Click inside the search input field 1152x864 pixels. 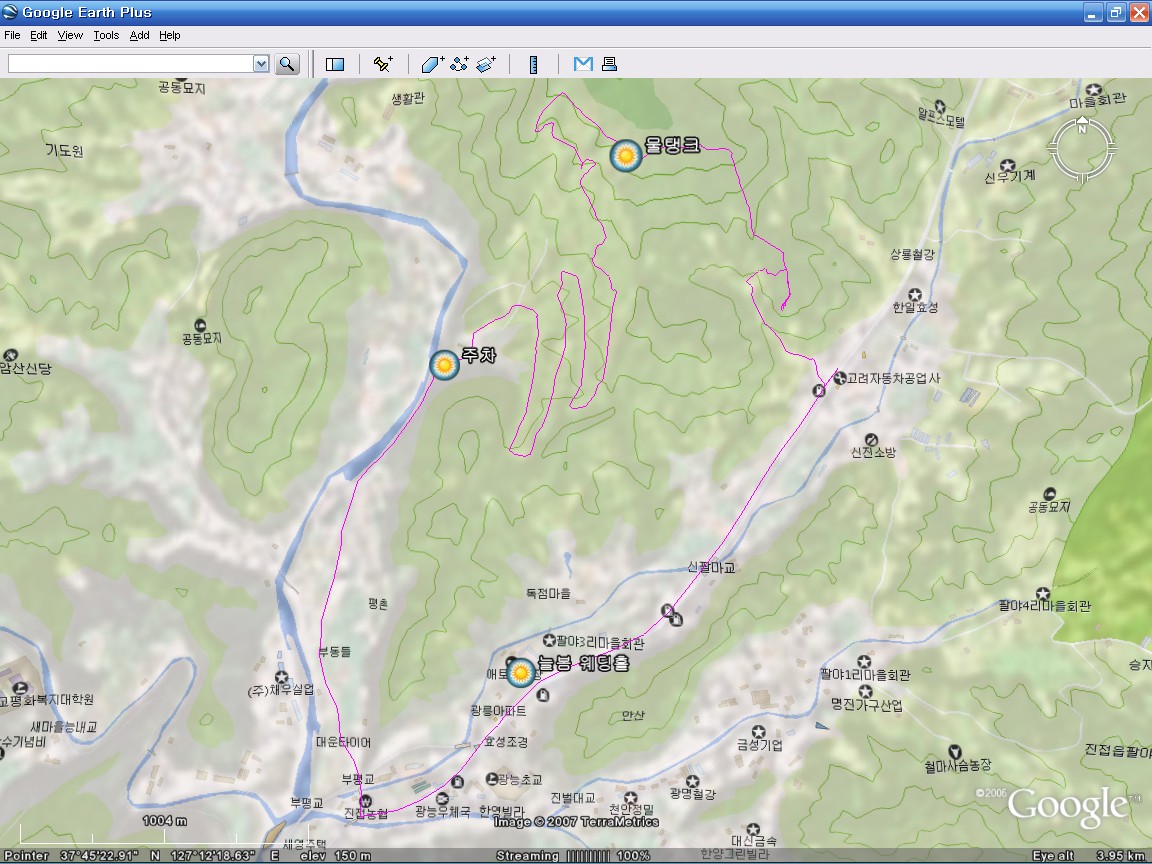(x=131, y=64)
